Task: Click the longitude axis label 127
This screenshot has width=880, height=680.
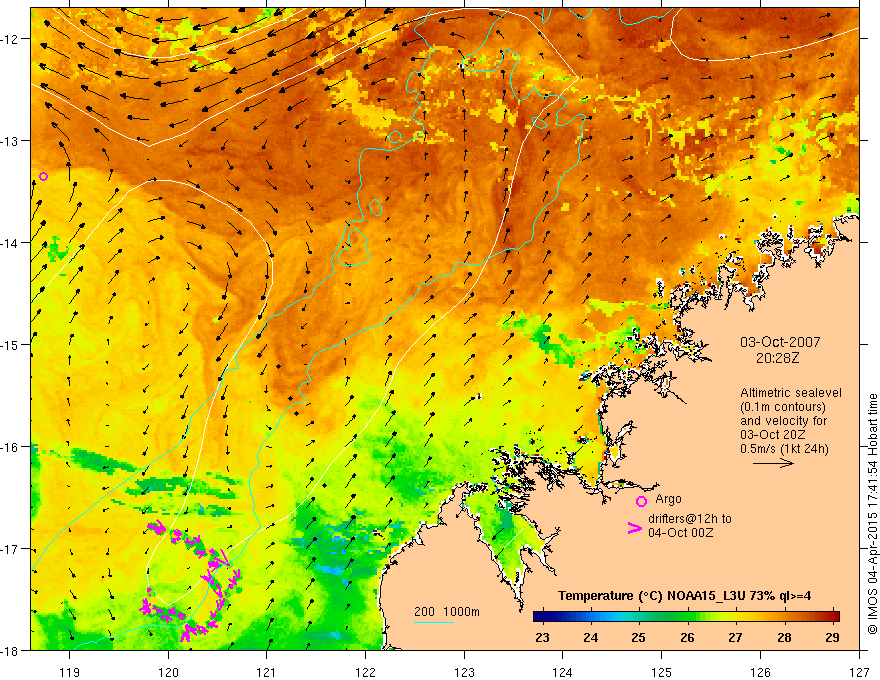Action: click(x=859, y=672)
